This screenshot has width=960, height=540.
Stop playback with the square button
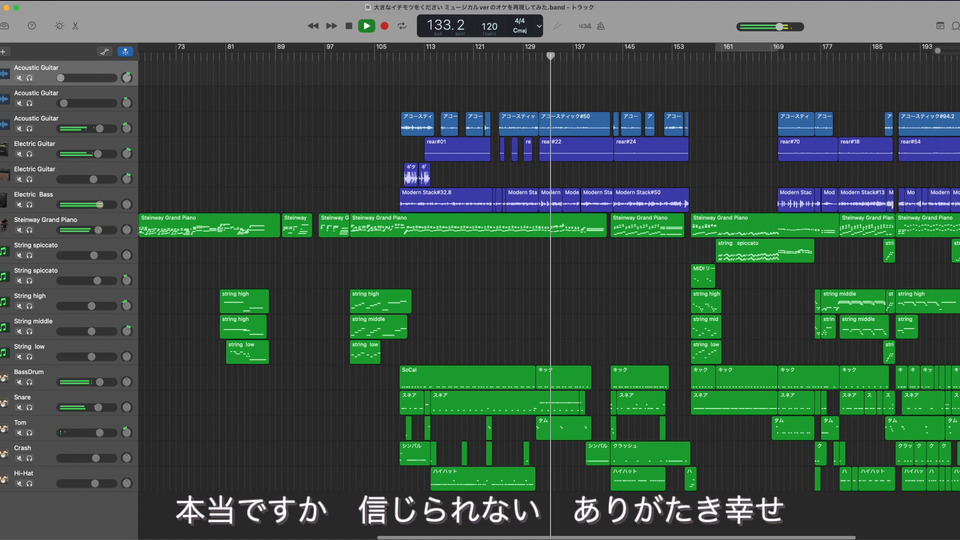pyautogui.click(x=349, y=26)
